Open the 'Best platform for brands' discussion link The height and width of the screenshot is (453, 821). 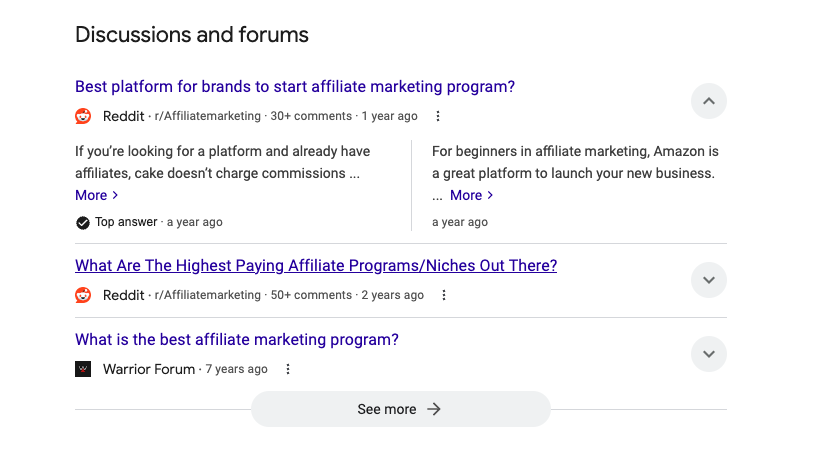click(x=295, y=86)
